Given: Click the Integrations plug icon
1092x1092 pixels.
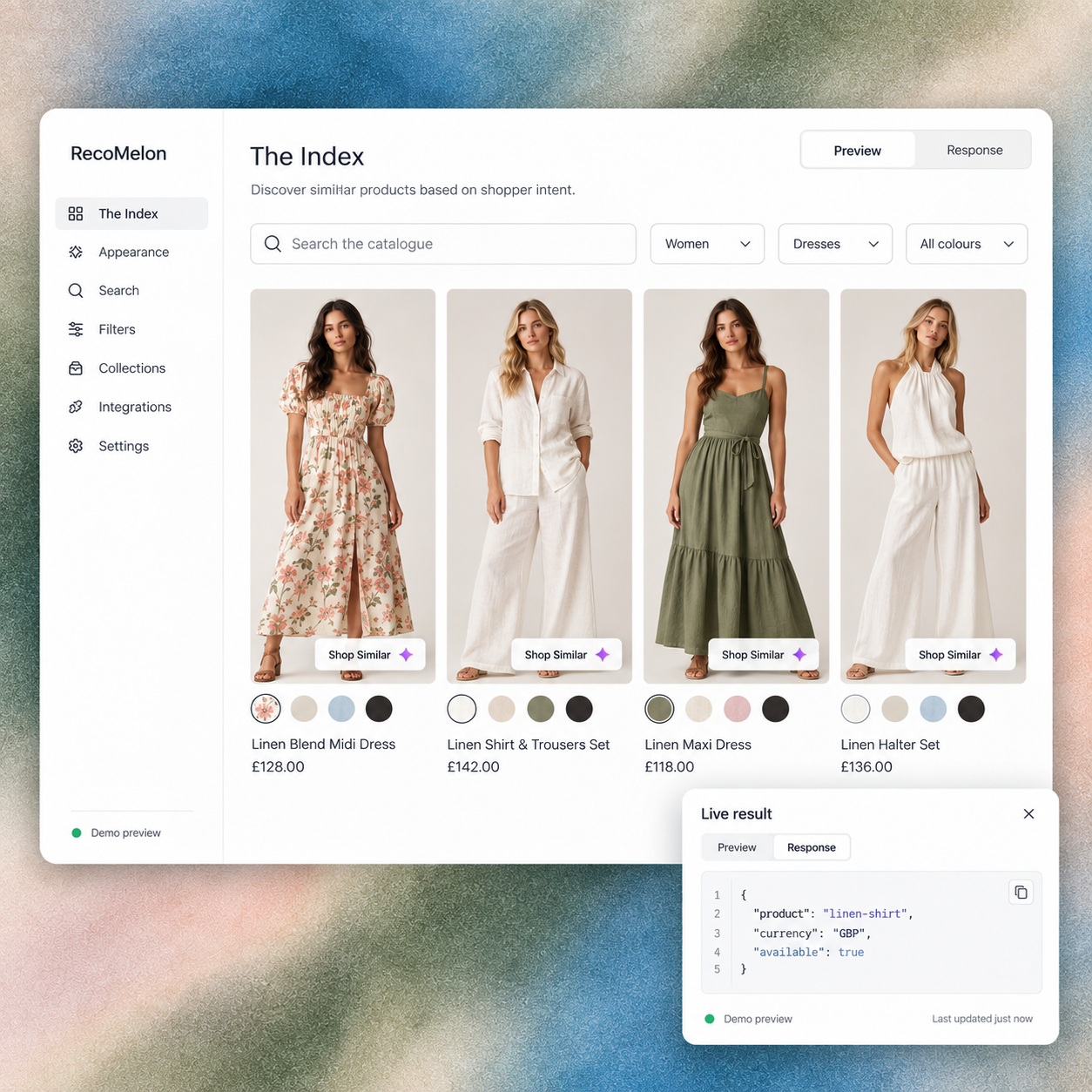Looking at the screenshot, I should click(x=76, y=407).
